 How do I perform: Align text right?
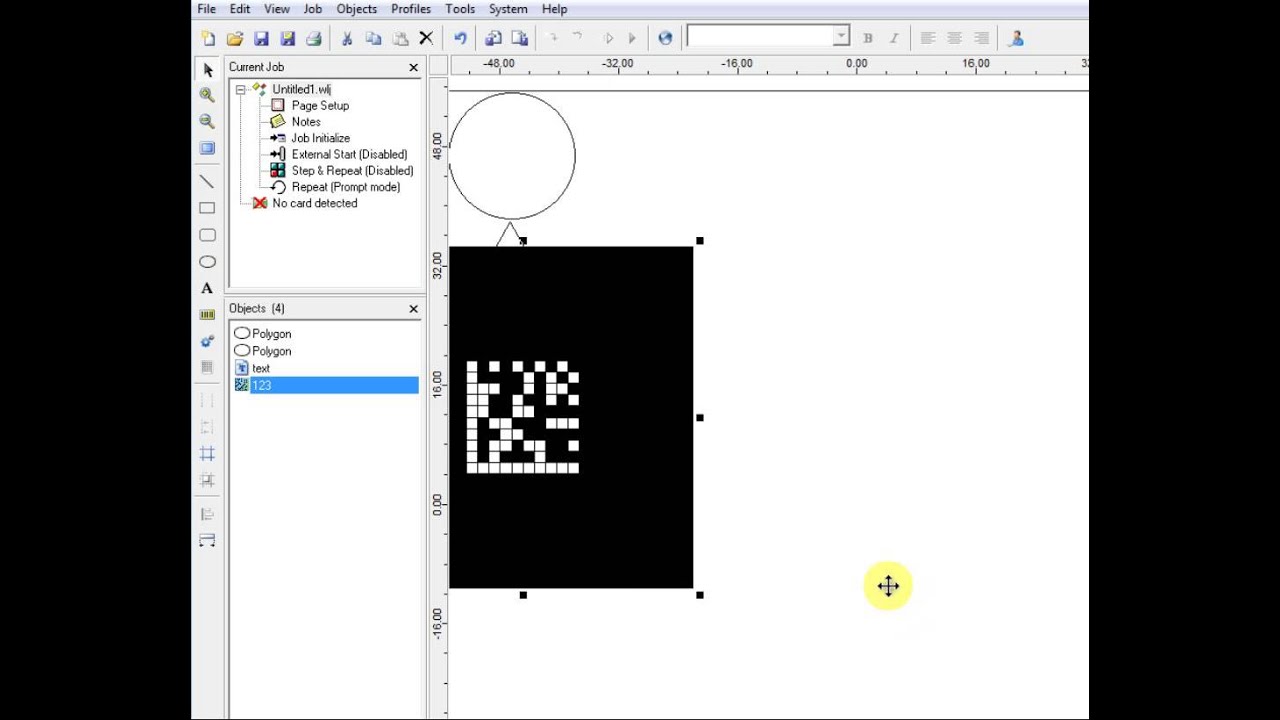pos(981,38)
